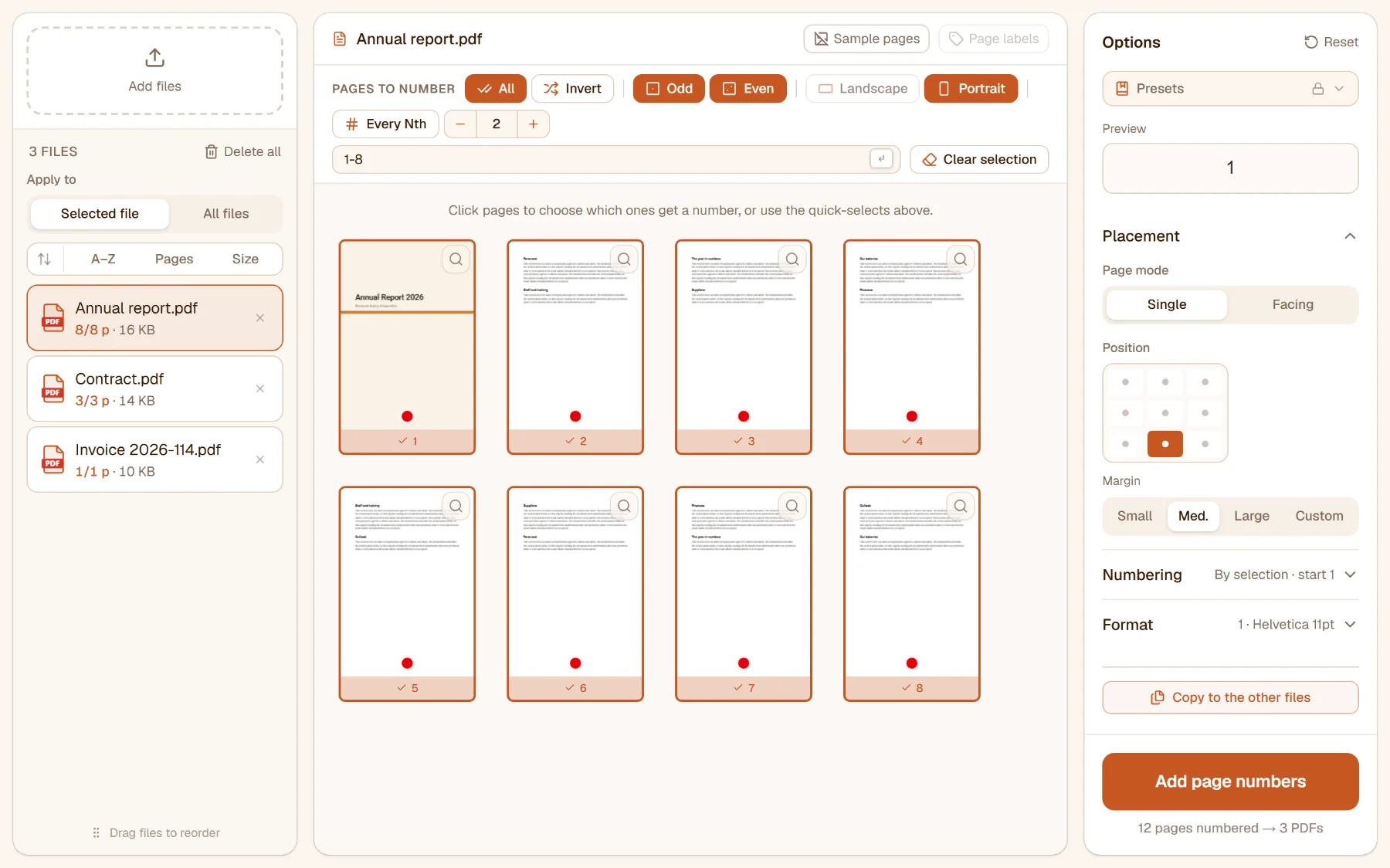Remove Annual report.pdf with its X icon
Viewport: 1390px width, 868px height.
pos(260,318)
